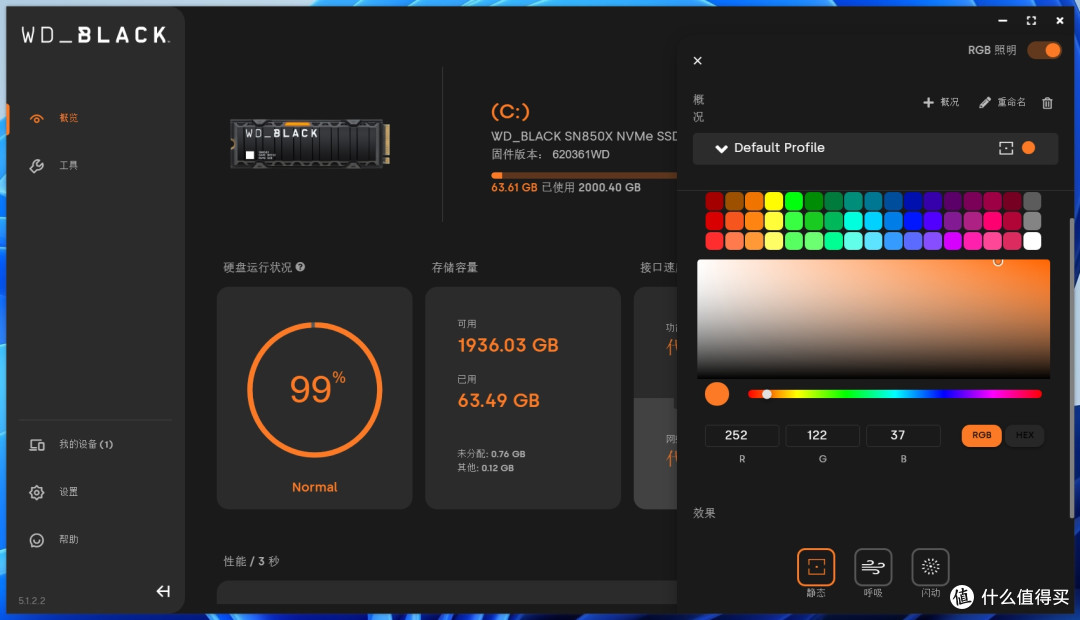The image size is (1080, 620).
Task: Pick the white color swatch
Action: (x=1032, y=241)
